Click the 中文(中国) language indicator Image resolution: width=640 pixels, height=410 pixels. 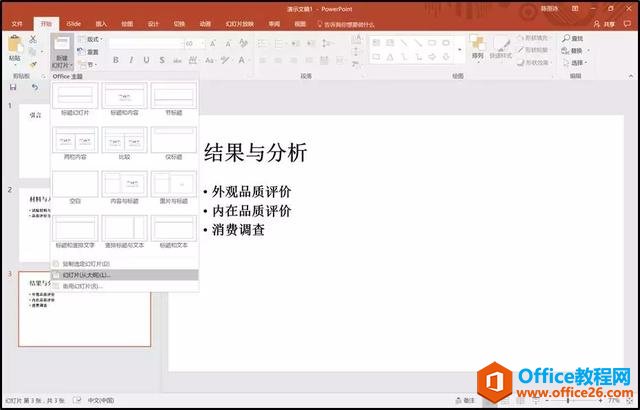tap(101, 401)
